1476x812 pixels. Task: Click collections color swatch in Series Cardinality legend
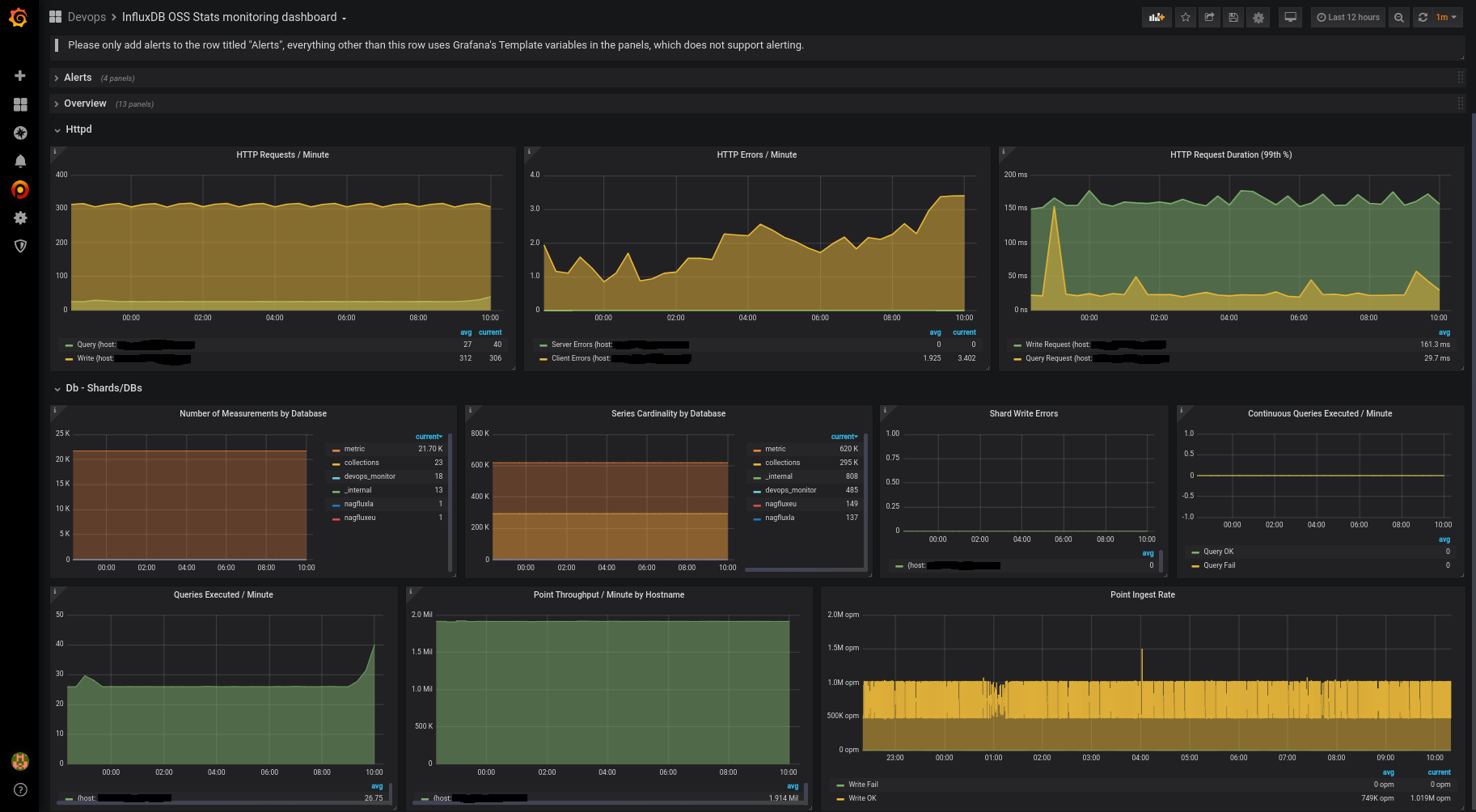point(757,463)
